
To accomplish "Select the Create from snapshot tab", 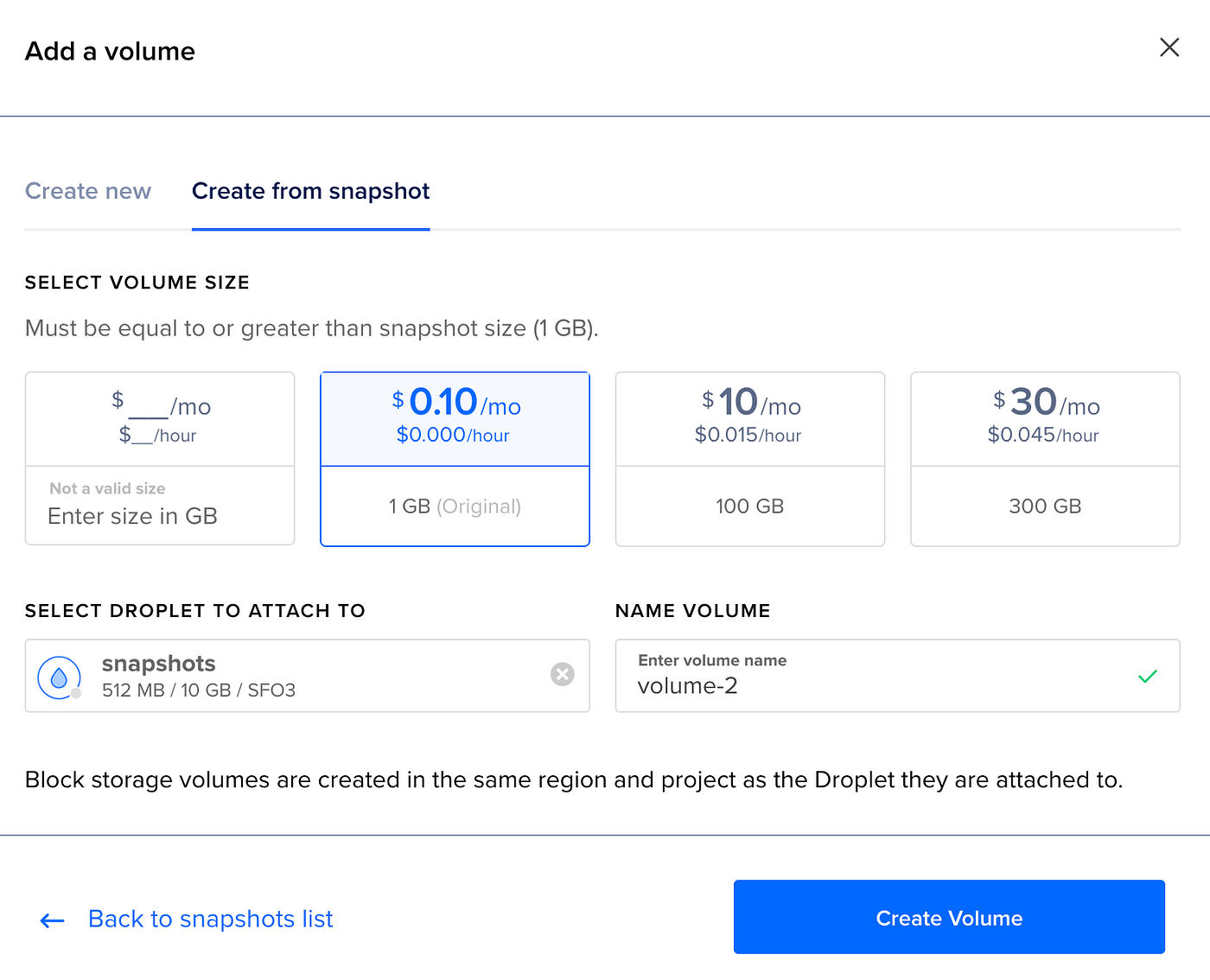I will tap(310, 191).
